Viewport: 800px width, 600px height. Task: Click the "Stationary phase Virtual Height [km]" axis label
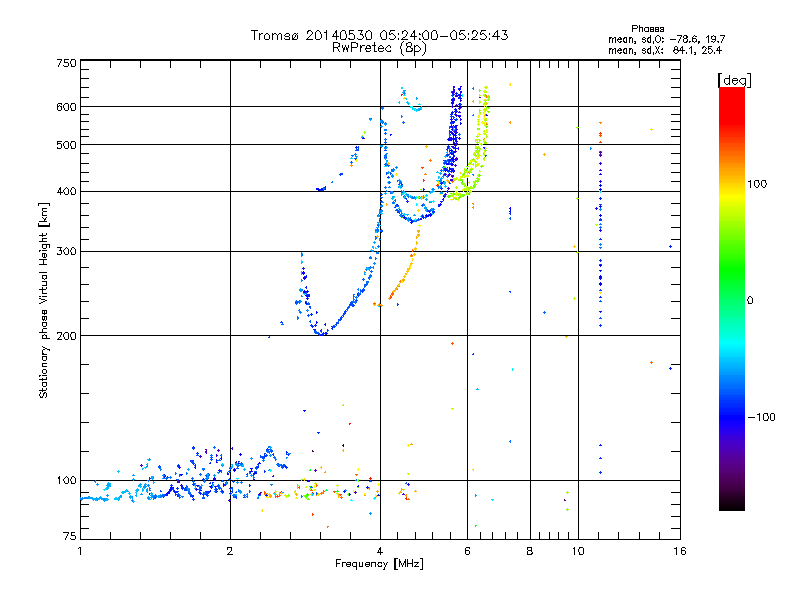pyautogui.click(x=44, y=301)
